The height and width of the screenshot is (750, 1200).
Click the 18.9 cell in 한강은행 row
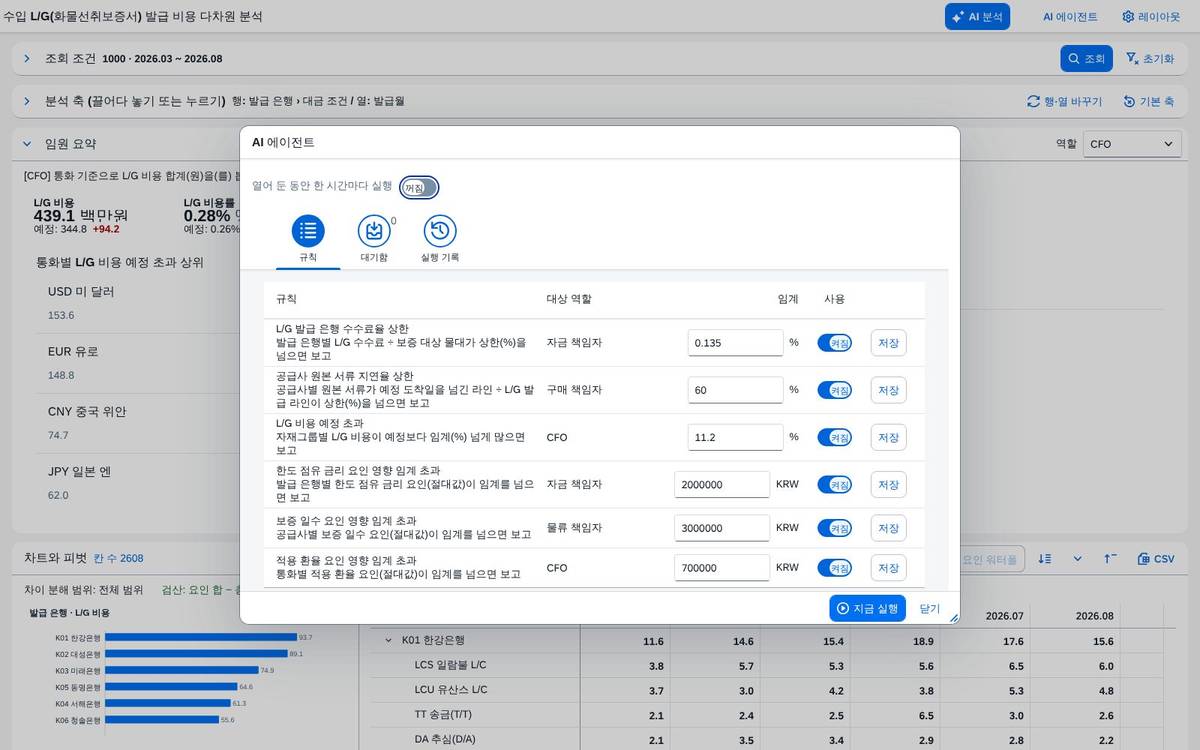tap(923, 641)
